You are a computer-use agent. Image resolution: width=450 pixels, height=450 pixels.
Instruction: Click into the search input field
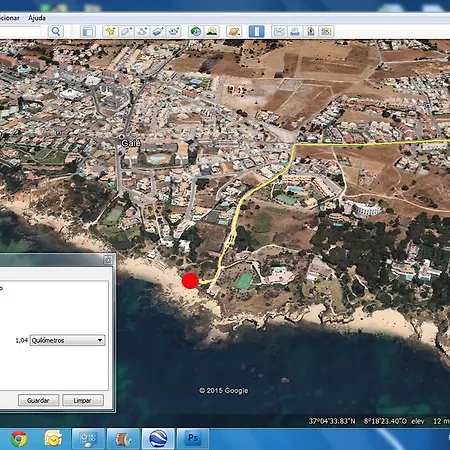(20, 32)
